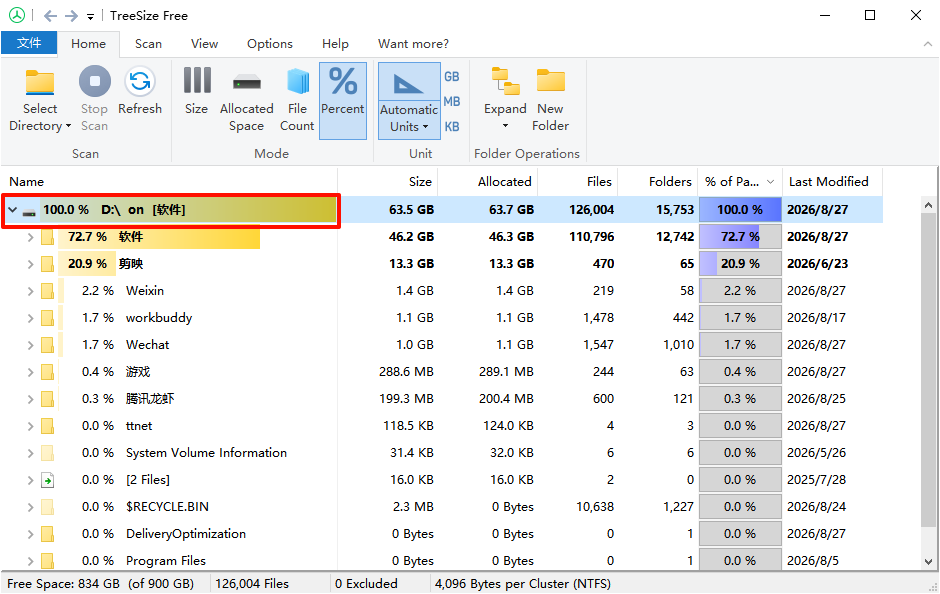Expand the workbuddy folder node

pyautogui.click(x=31, y=318)
